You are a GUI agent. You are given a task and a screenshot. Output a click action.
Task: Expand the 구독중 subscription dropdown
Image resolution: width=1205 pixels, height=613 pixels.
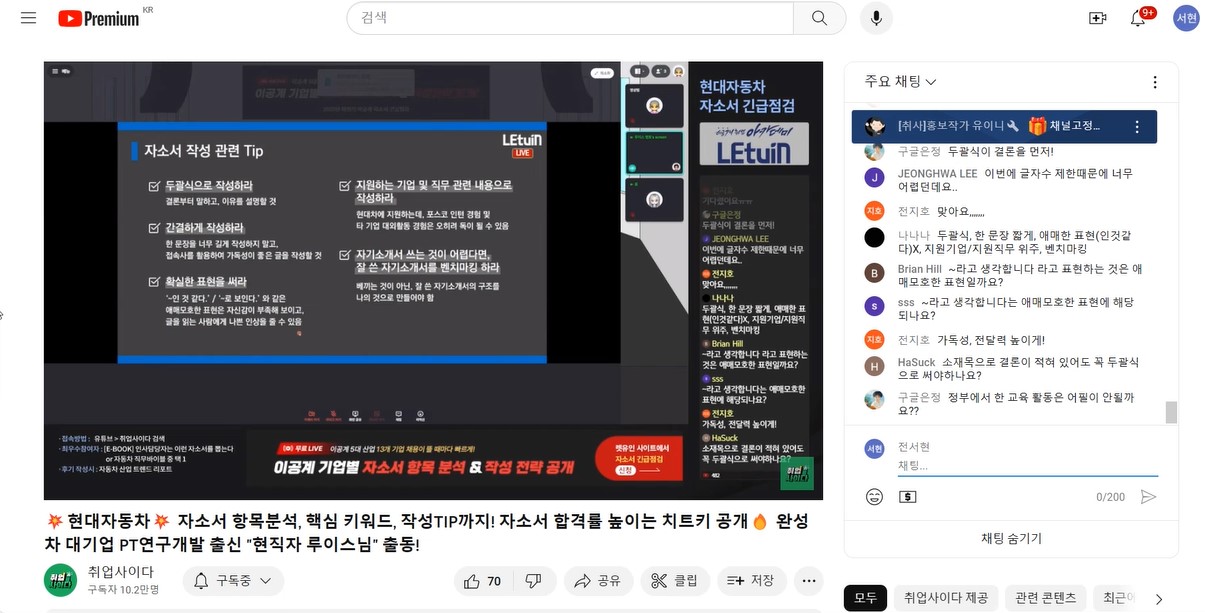[233, 581]
